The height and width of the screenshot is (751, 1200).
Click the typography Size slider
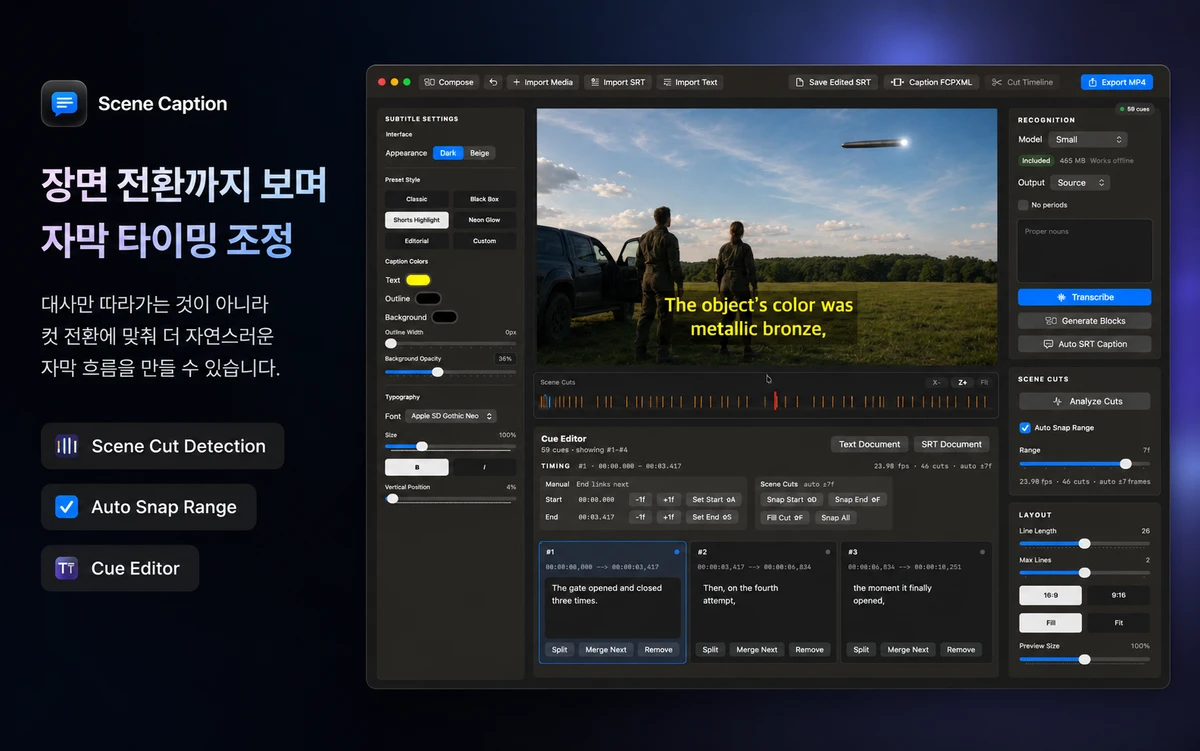pyautogui.click(x=450, y=447)
